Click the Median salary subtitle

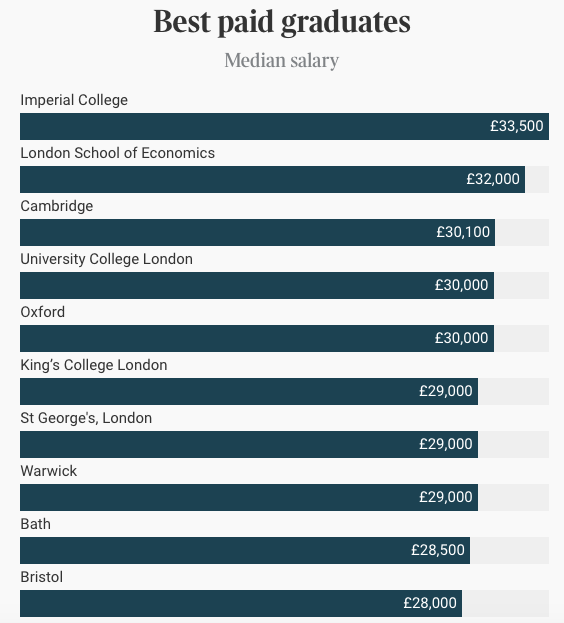(x=282, y=60)
